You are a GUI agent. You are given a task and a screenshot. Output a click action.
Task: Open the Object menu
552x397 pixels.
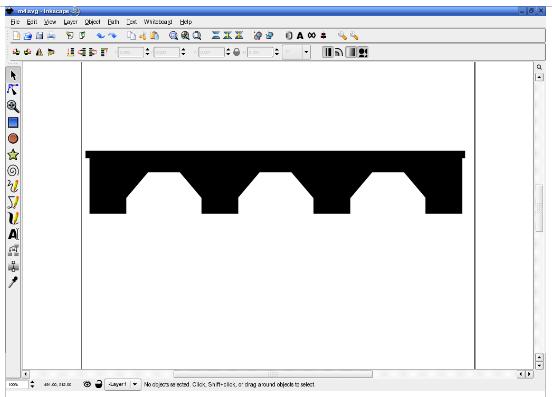pos(92,22)
